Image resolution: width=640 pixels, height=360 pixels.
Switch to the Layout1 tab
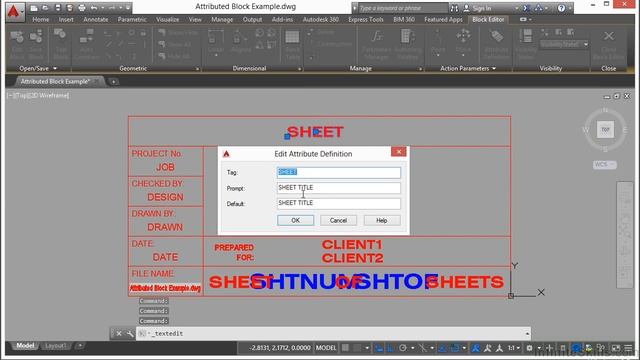click(55, 346)
